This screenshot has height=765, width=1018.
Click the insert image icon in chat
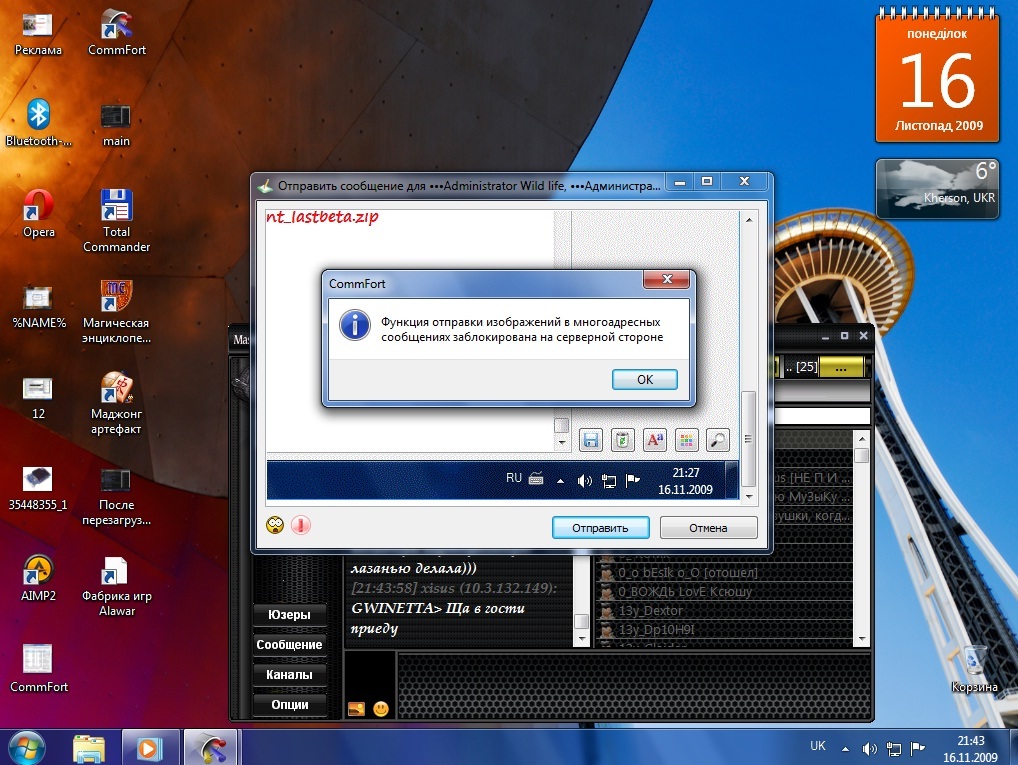pyautogui.click(x=356, y=709)
